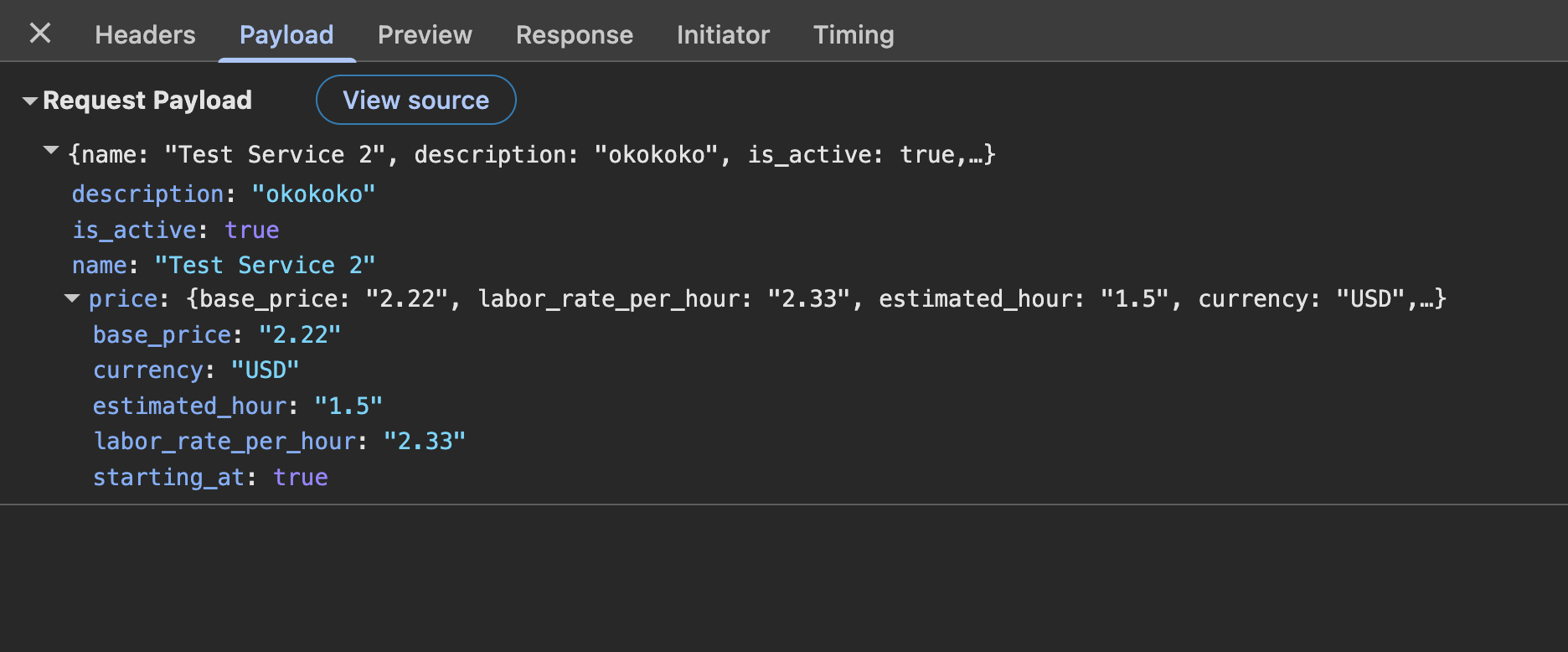Click the starting_at true entry
1568x652 pixels.
[x=210, y=477]
